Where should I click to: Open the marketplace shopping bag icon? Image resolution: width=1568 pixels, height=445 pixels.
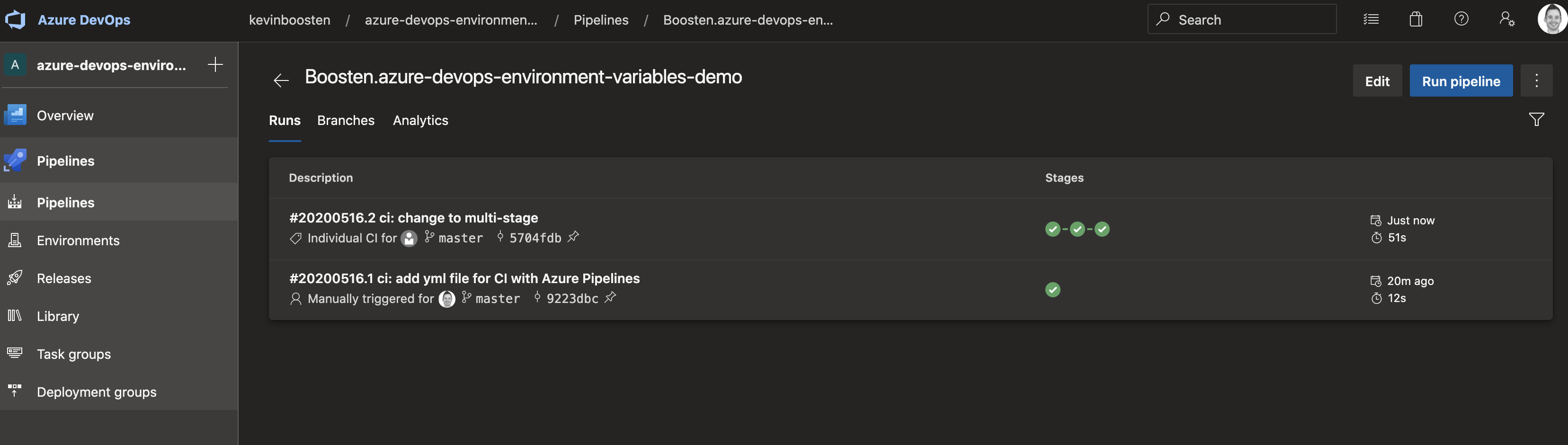click(1416, 19)
